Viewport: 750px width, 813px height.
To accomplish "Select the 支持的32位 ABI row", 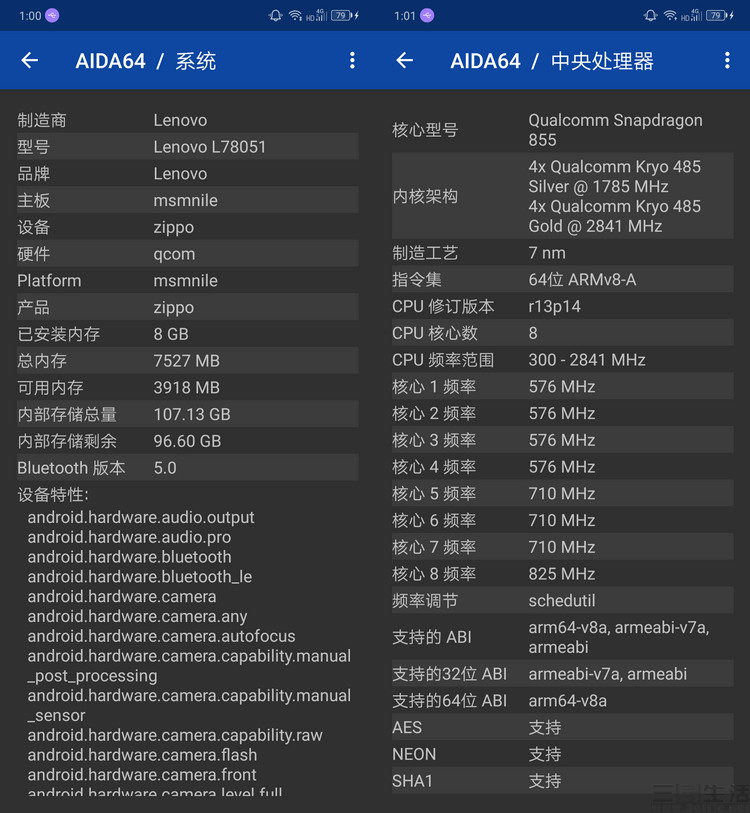I will pos(563,674).
